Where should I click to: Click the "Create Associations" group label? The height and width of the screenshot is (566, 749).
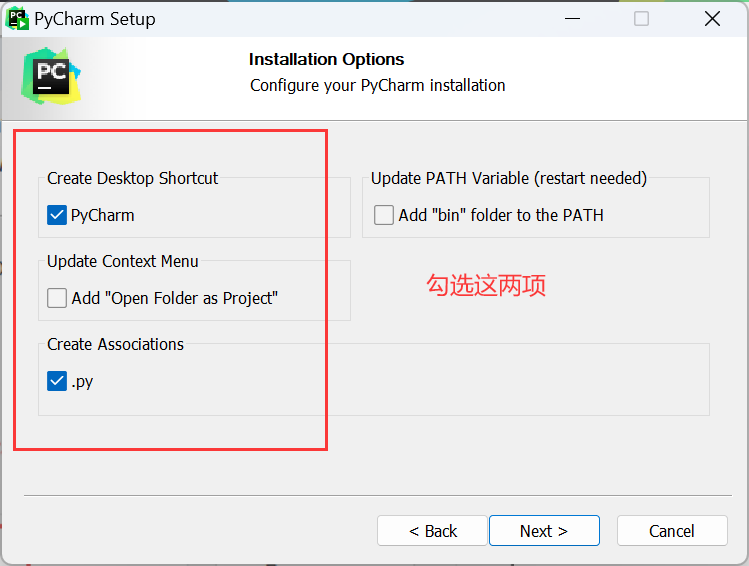(116, 344)
